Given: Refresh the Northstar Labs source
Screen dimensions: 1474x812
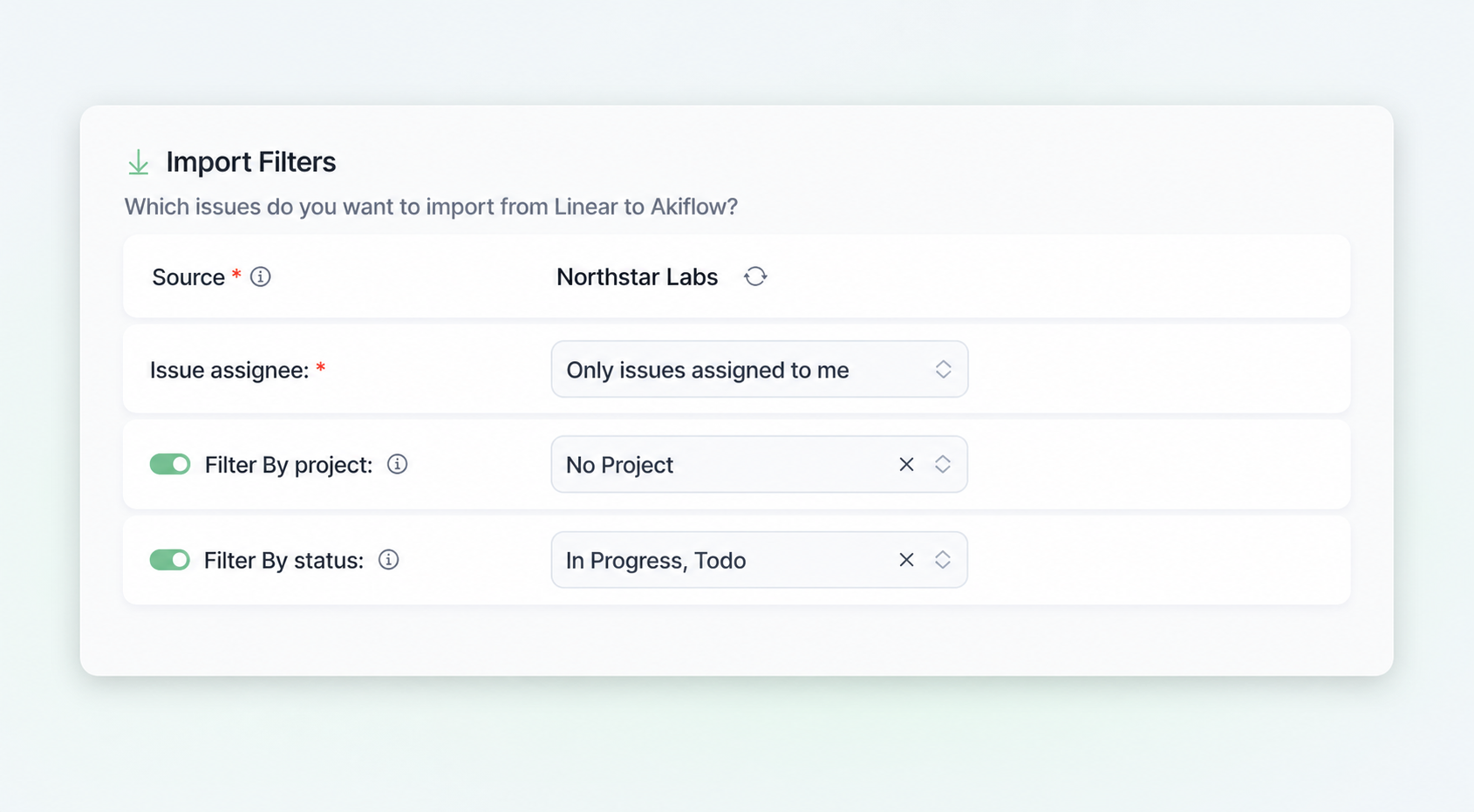Looking at the screenshot, I should (755, 276).
